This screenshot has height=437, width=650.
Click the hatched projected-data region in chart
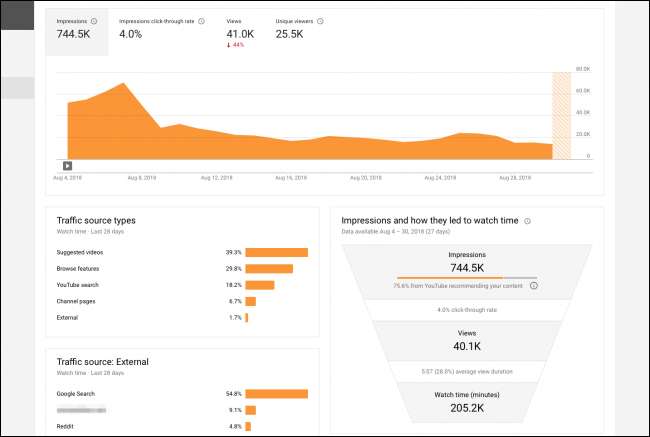[561, 115]
